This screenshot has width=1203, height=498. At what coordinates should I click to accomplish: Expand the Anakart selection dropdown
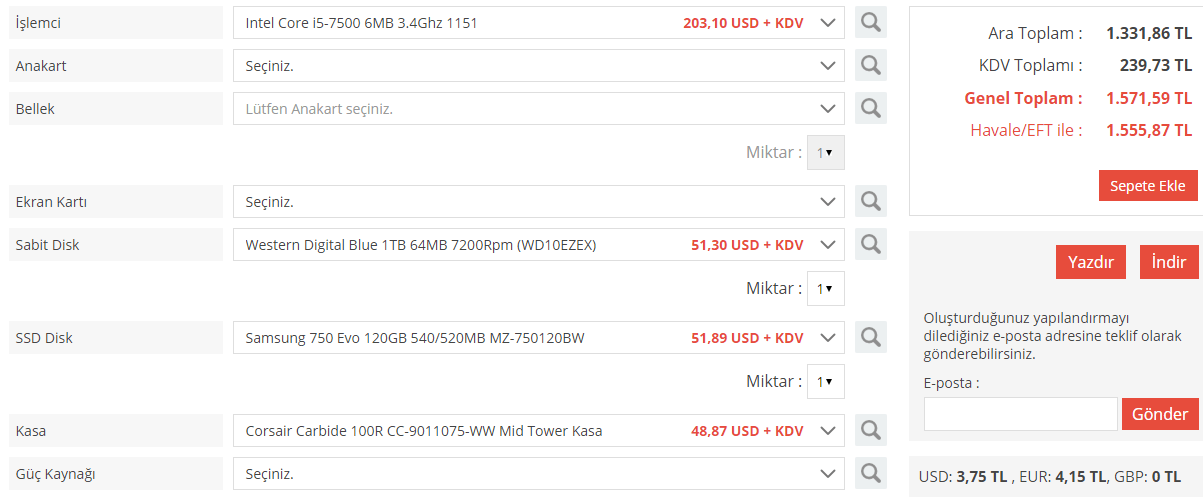(x=538, y=66)
